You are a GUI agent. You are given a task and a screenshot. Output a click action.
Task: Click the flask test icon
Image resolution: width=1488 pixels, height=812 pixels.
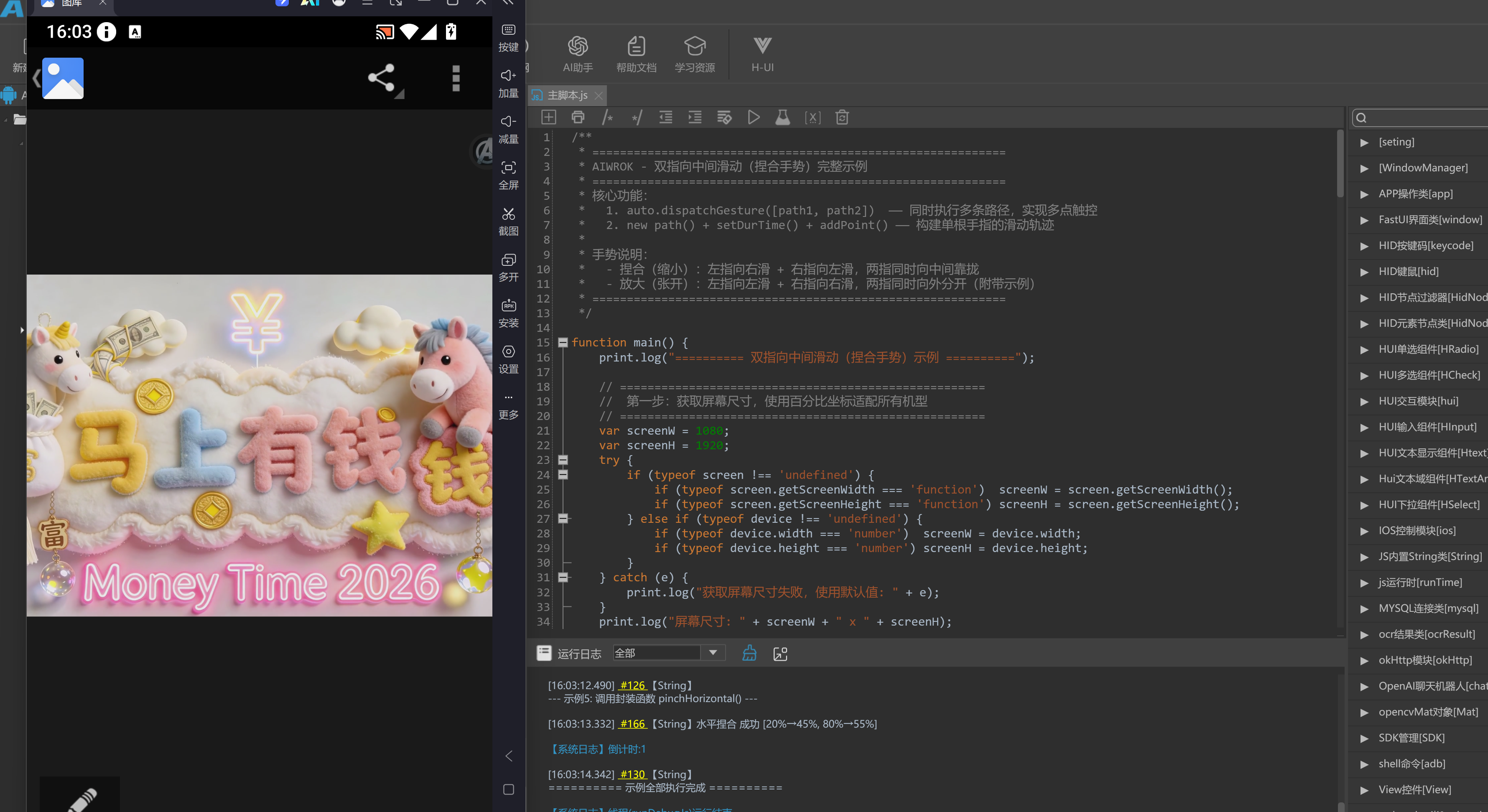coord(783,117)
